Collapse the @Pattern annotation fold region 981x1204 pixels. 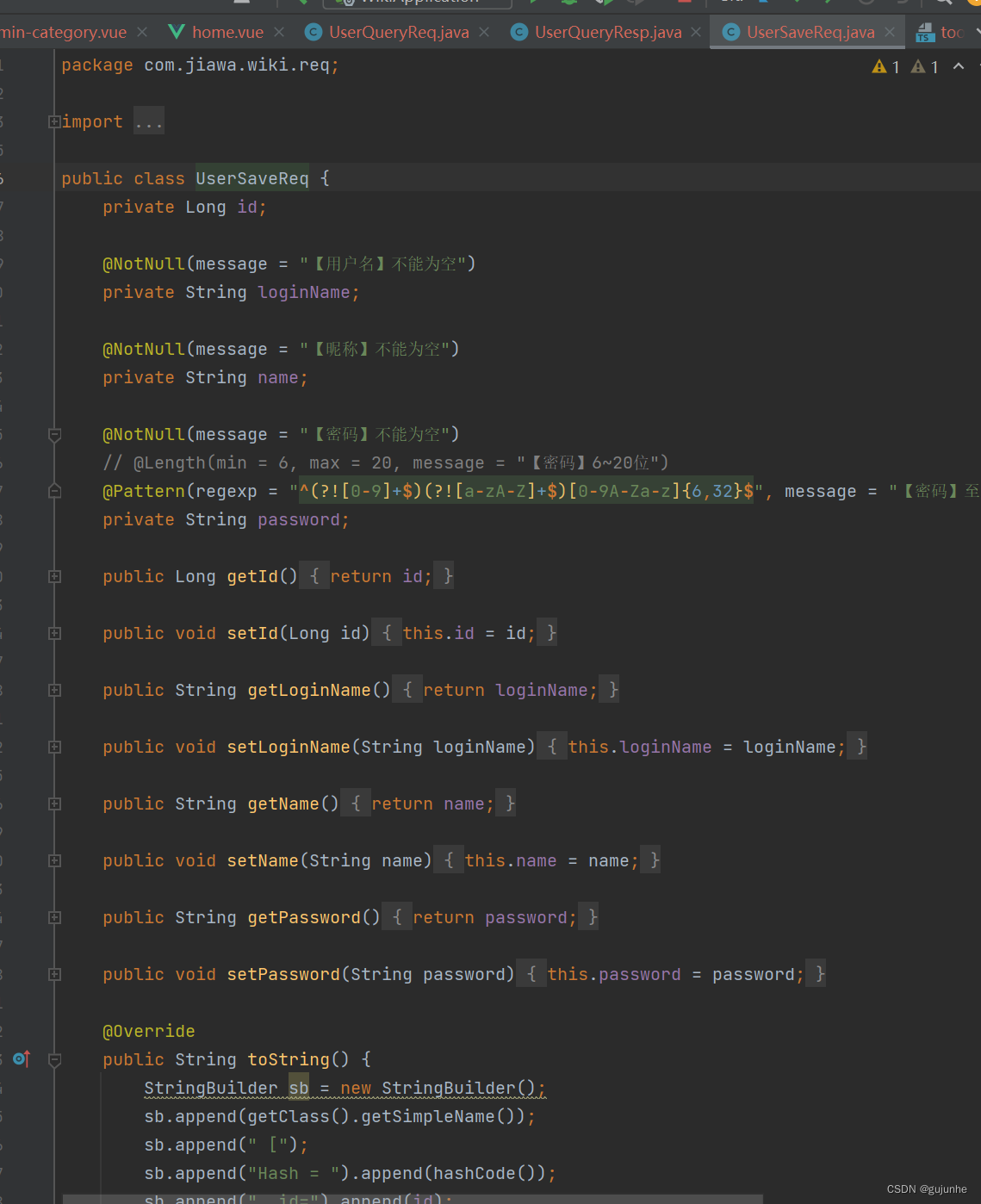tap(54, 491)
